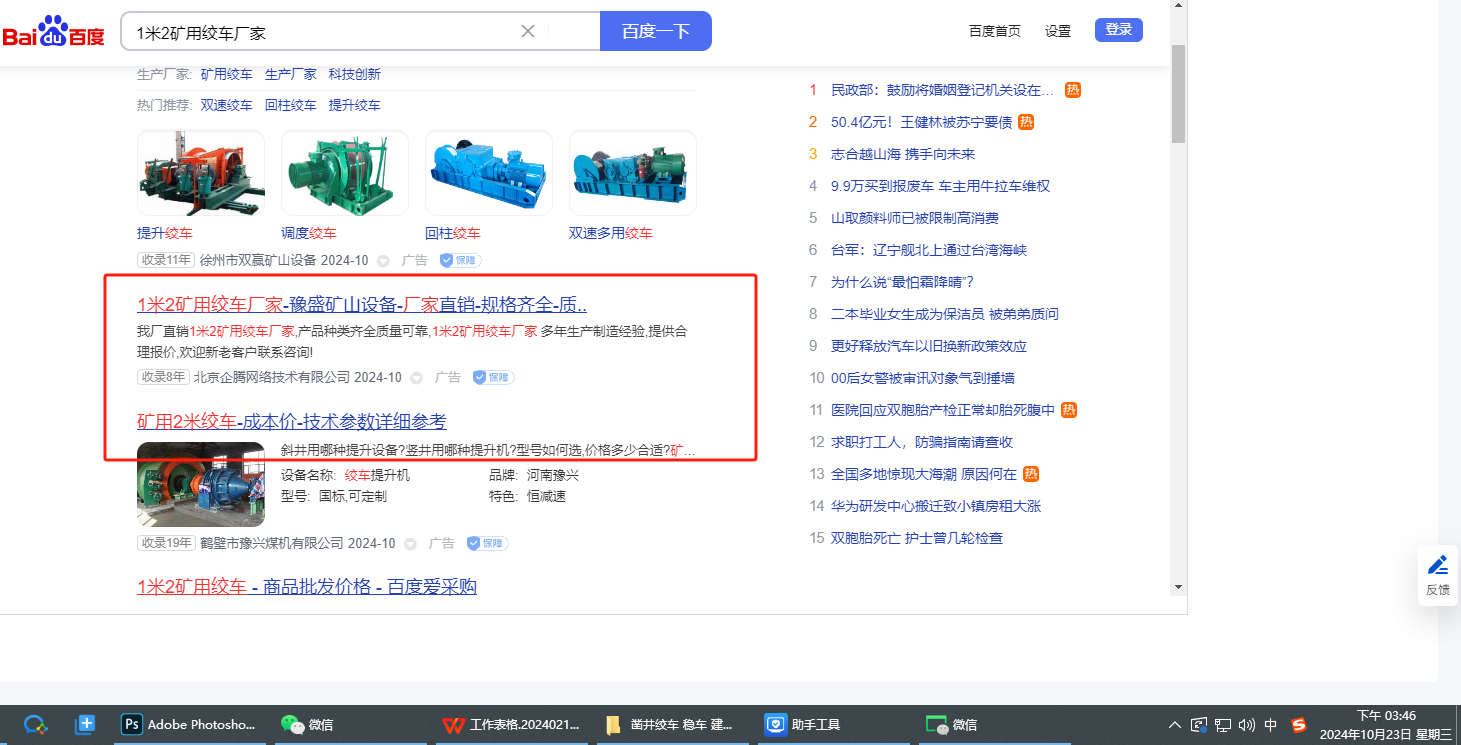Click the Baidu logo
Viewport: 1461px width, 745px height.
53,31
